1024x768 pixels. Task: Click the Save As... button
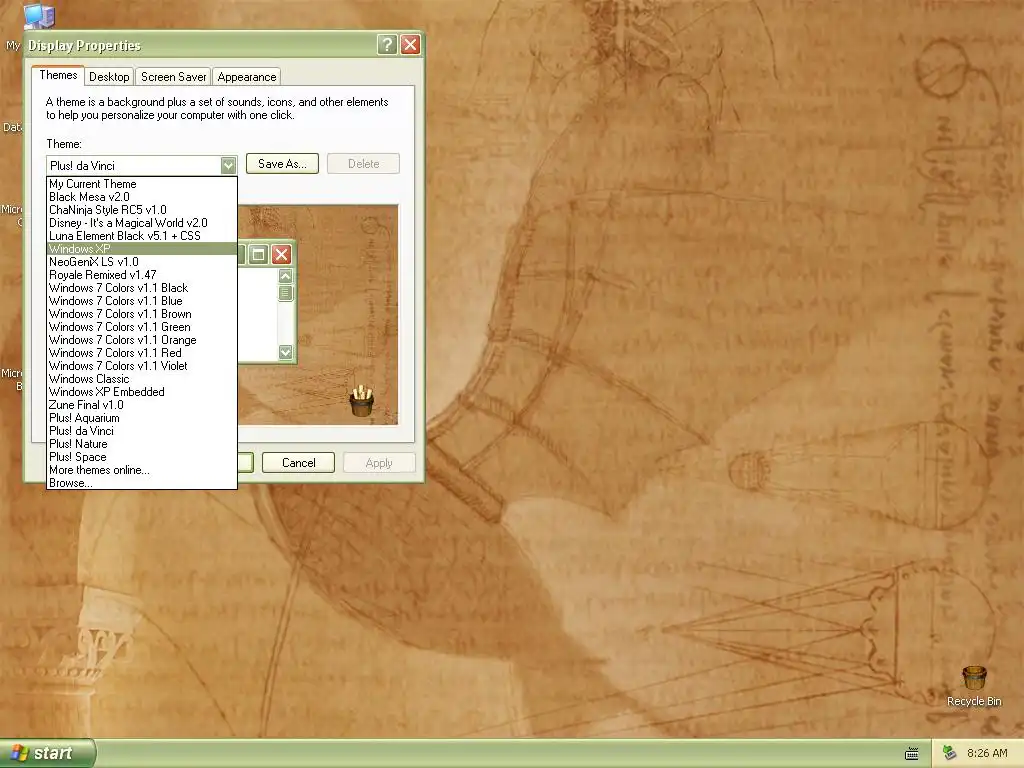(282, 164)
